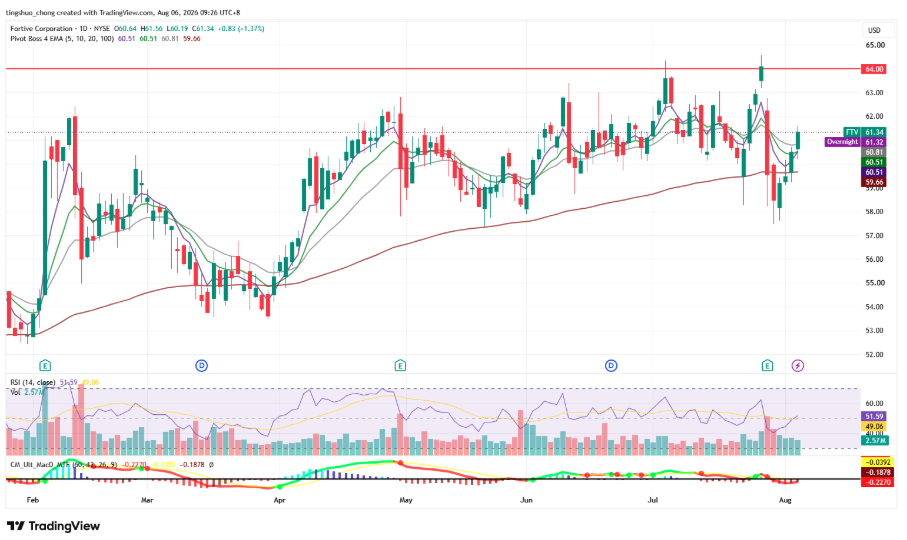Click the teal 2.57M volume axis label
Image resolution: width=907 pixels, height=540 pixels.
click(874, 441)
